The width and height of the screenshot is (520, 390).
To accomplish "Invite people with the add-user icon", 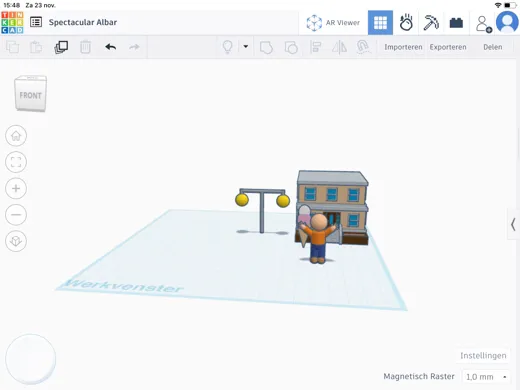I will (x=483, y=24).
